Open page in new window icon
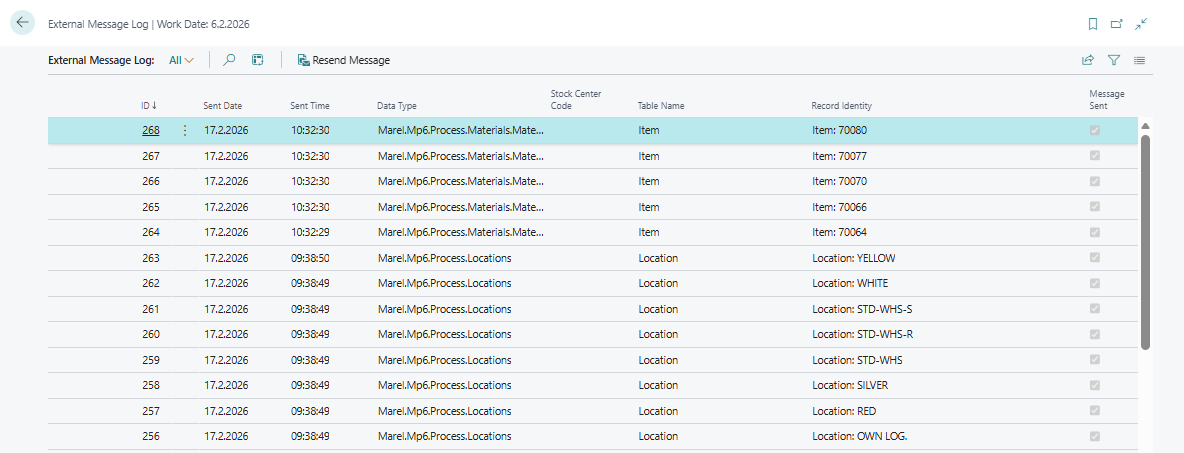This screenshot has width=1184, height=453. click(x=1116, y=24)
